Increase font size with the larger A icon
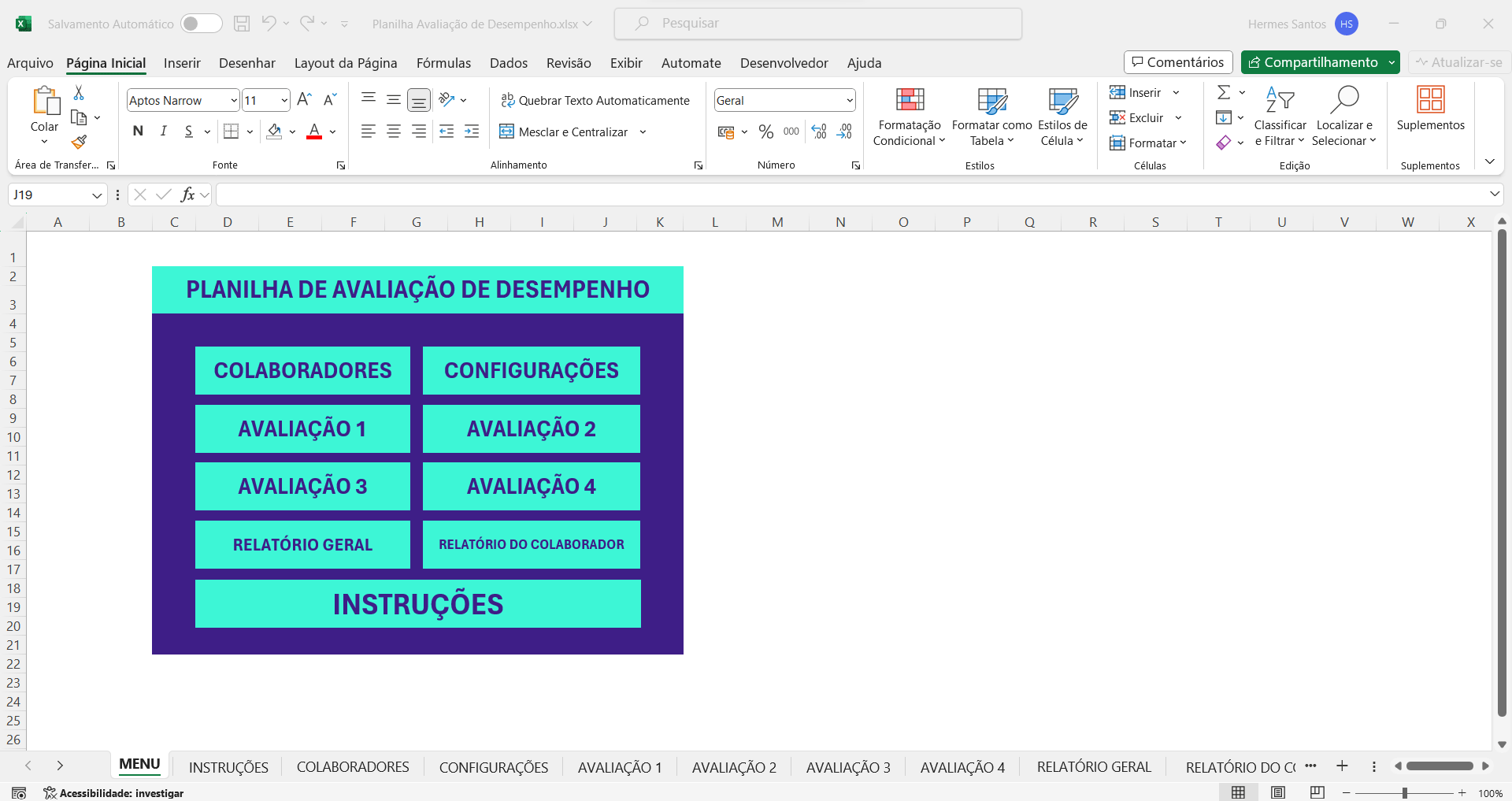 304,99
